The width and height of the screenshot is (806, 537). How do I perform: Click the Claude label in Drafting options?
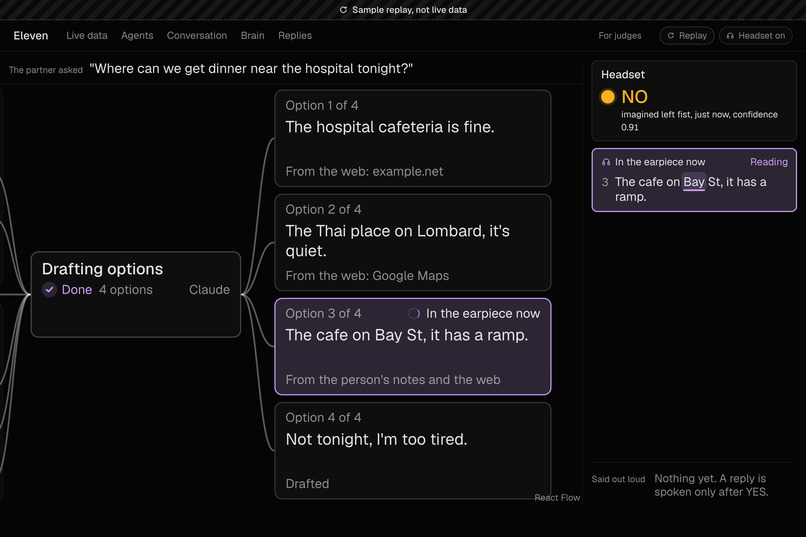[x=209, y=290]
